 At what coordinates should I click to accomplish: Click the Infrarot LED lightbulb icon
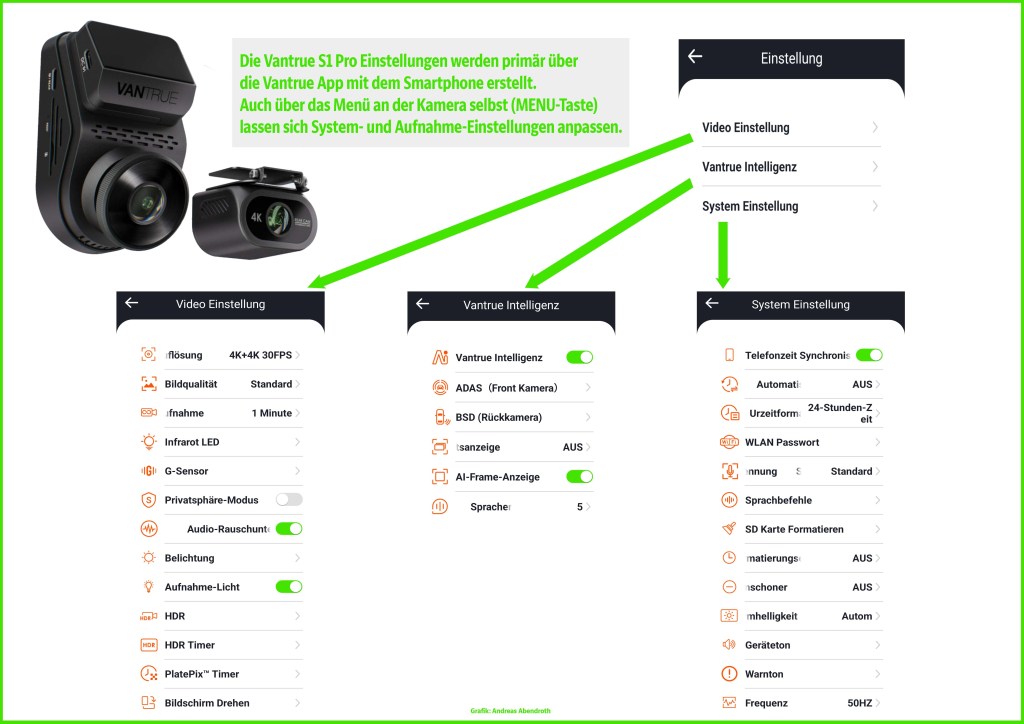[x=149, y=442]
